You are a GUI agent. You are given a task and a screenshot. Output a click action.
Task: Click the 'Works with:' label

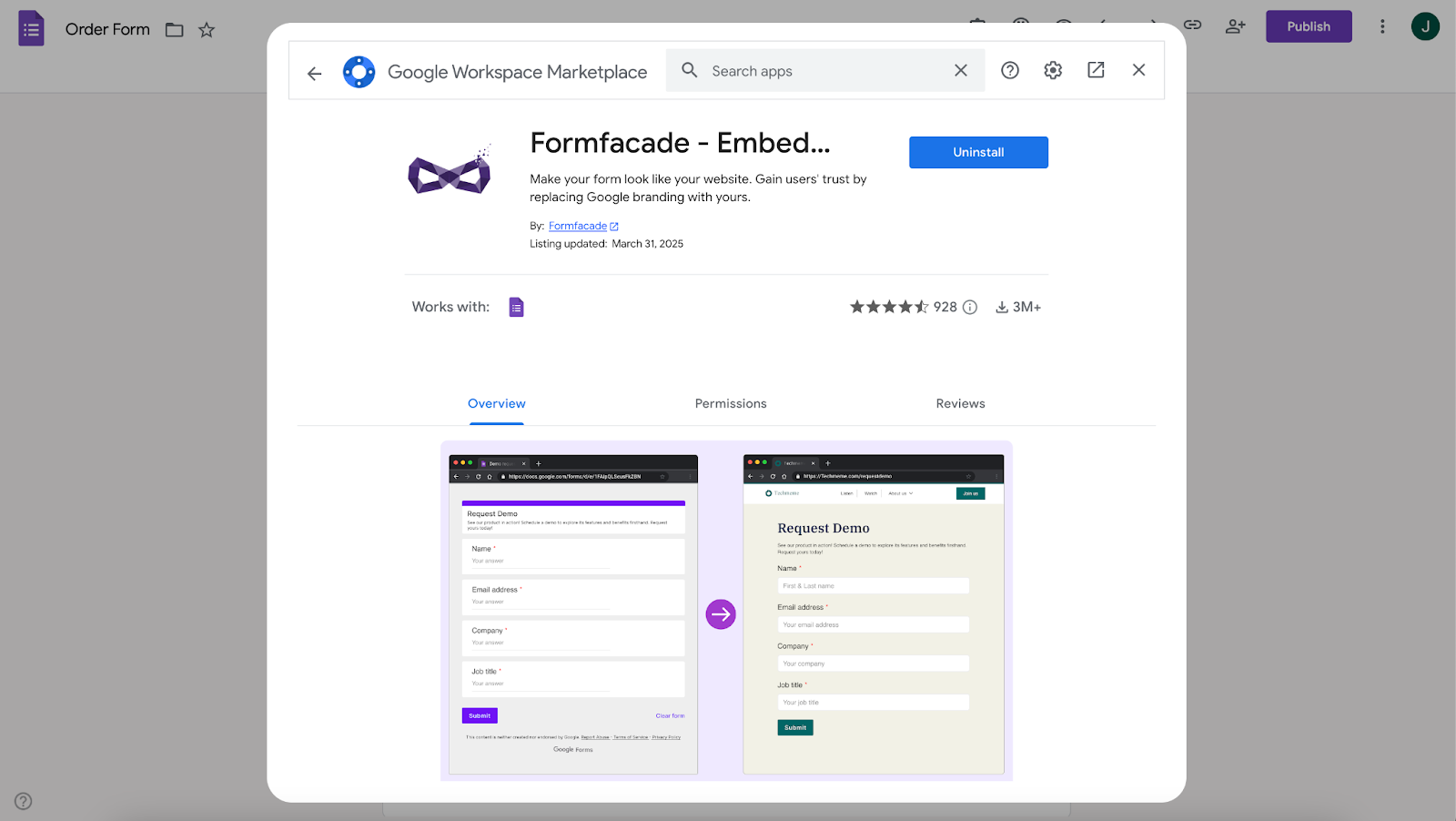[450, 307]
